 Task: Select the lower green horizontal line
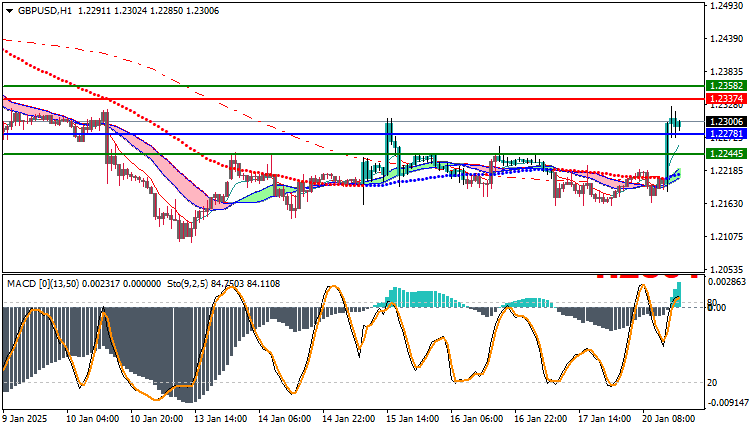tap(354, 154)
